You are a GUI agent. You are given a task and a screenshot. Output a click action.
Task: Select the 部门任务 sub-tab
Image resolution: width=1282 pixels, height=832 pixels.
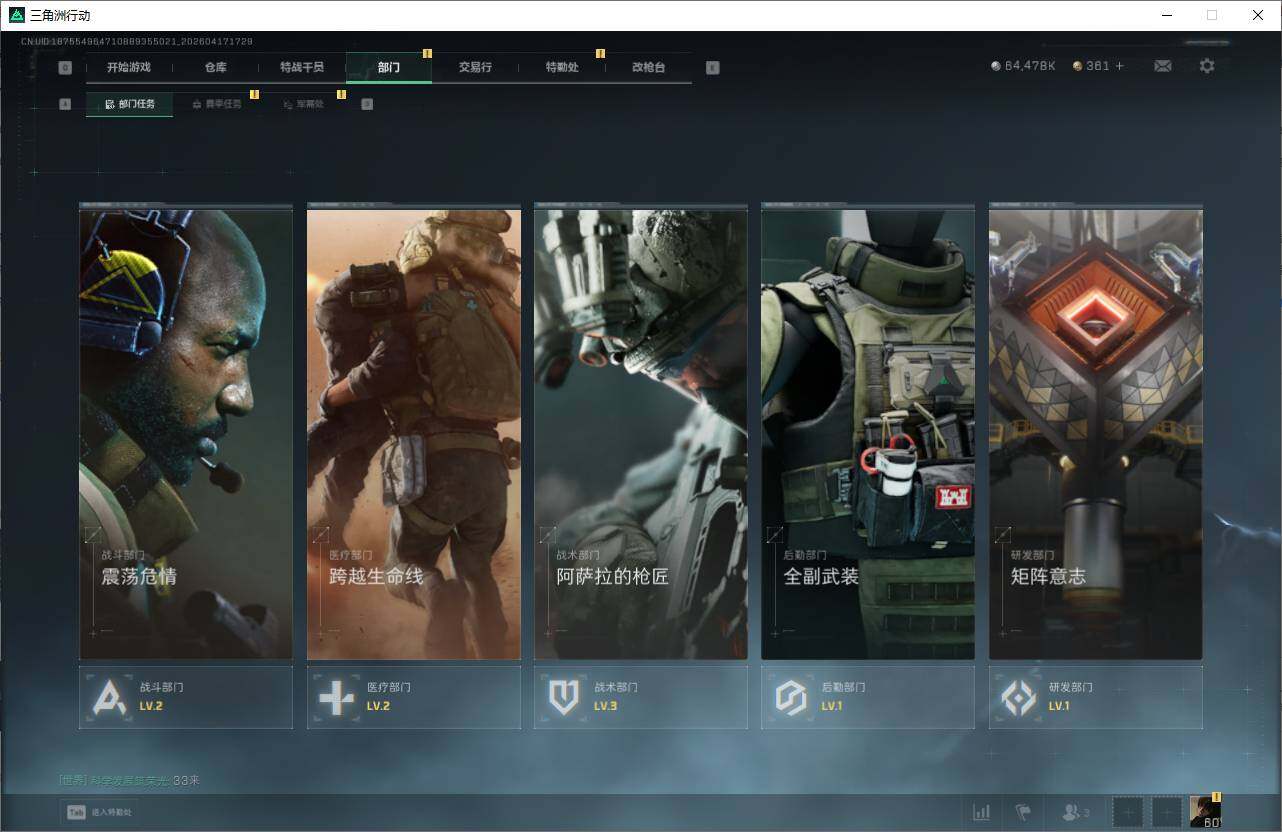pyautogui.click(x=129, y=104)
